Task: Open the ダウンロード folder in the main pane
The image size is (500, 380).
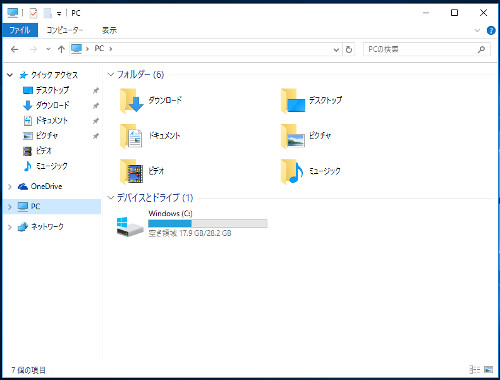Action: [151, 101]
